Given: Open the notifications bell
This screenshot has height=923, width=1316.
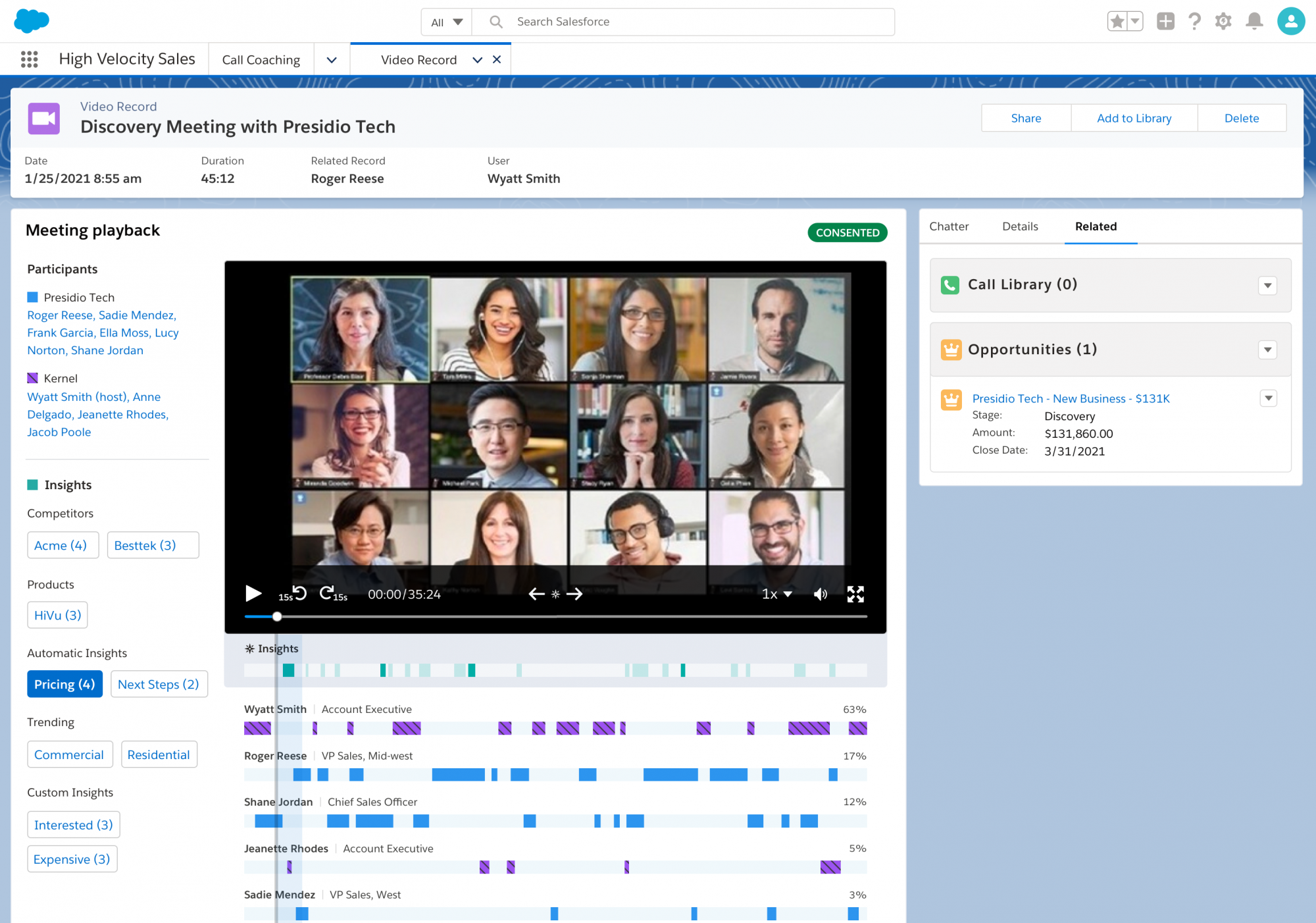Looking at the screenshot, I should click(x=1254, y=21).
